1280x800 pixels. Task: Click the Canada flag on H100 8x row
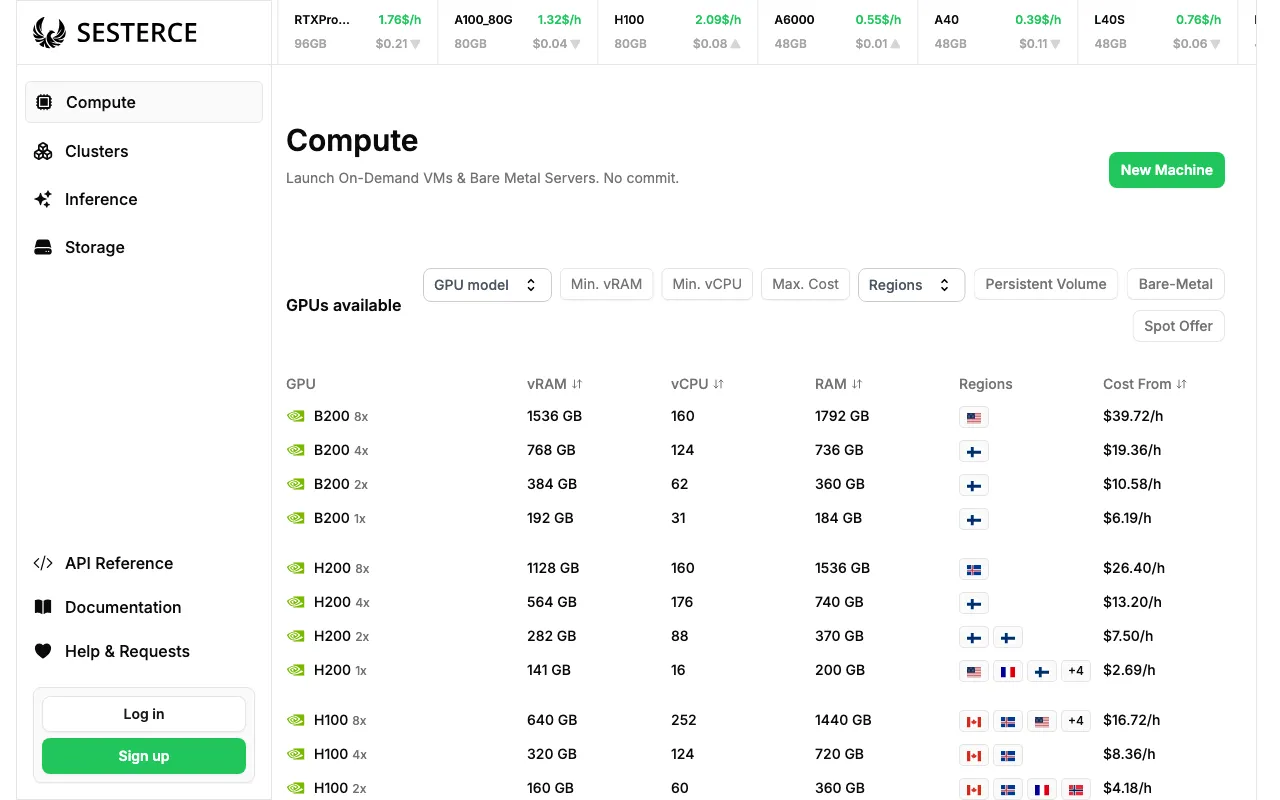[974, 722]
